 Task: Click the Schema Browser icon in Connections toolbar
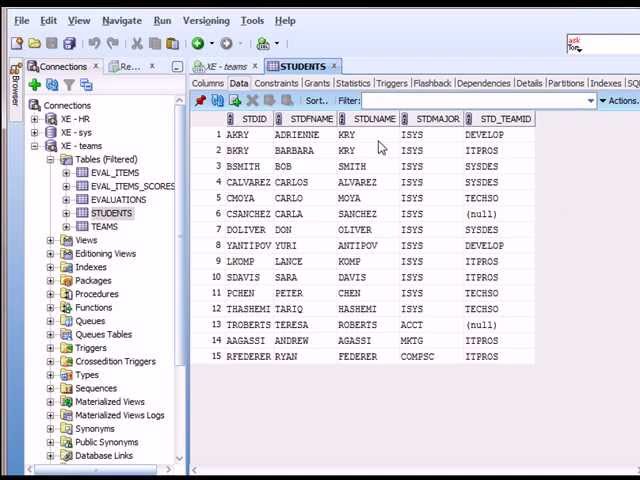click(86, 85)
